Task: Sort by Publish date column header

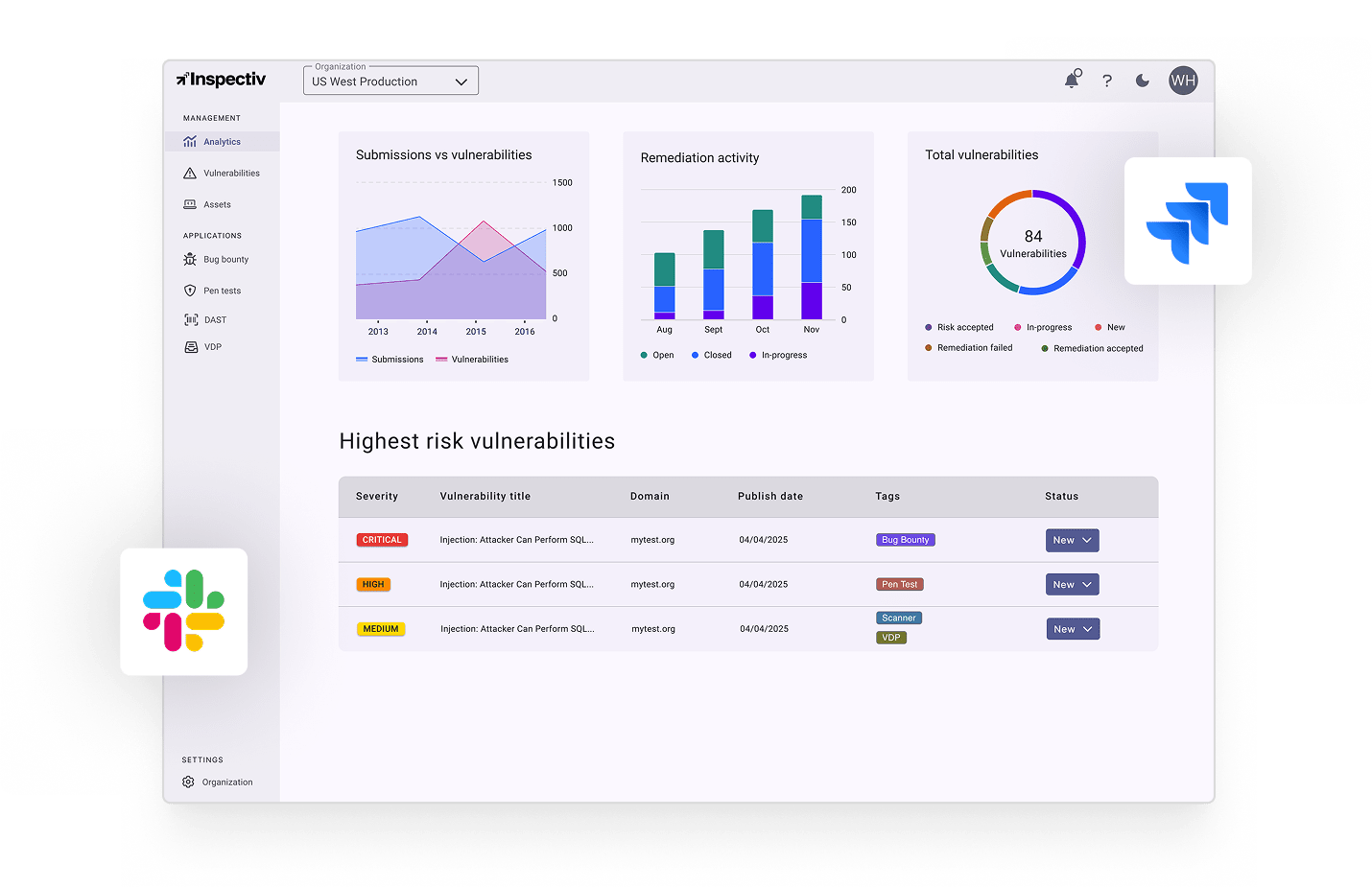Action: (x=770, y=497)
